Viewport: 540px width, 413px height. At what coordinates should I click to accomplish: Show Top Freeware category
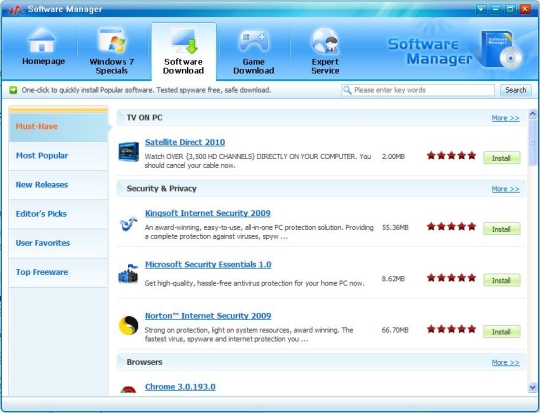59,272
